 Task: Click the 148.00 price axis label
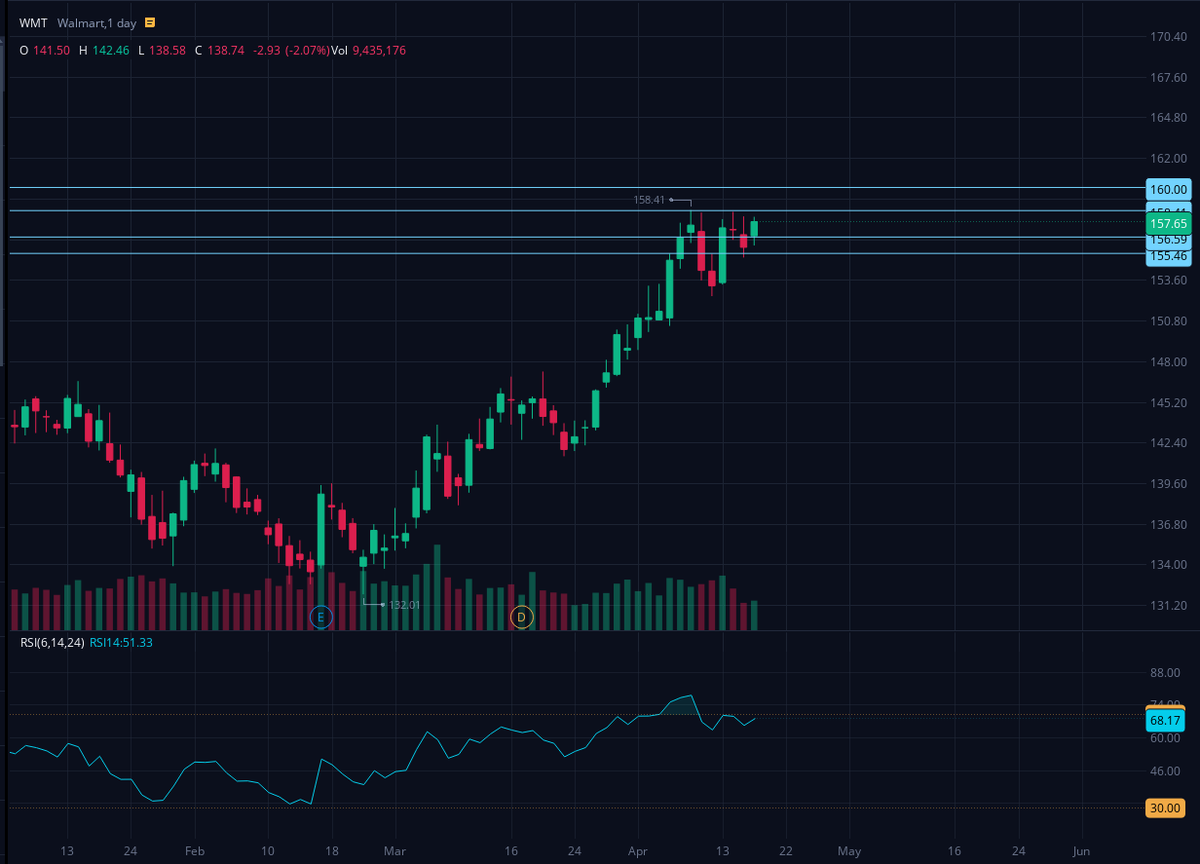[1168, 362]
